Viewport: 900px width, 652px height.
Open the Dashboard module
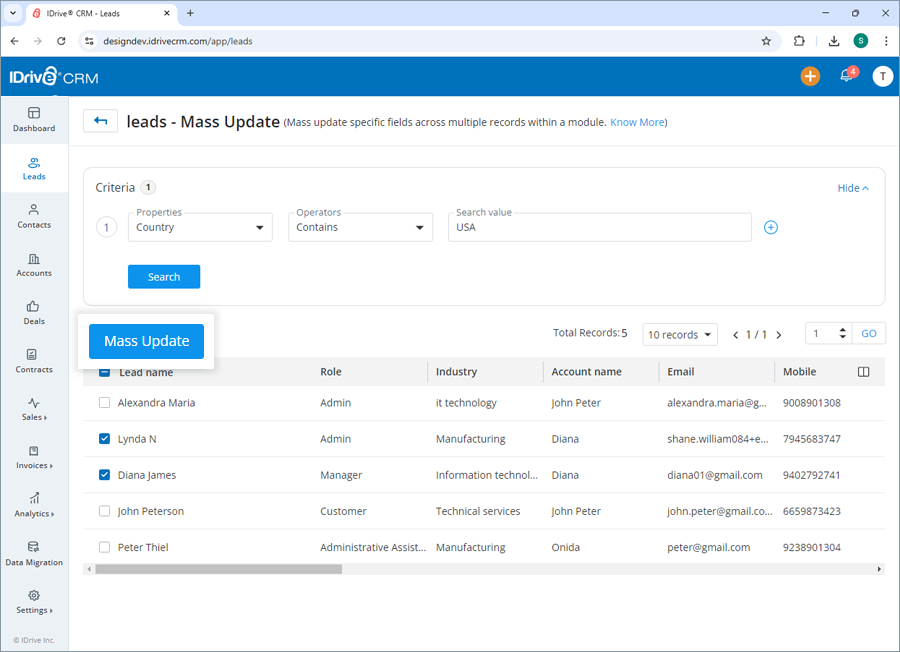point(33,119)
